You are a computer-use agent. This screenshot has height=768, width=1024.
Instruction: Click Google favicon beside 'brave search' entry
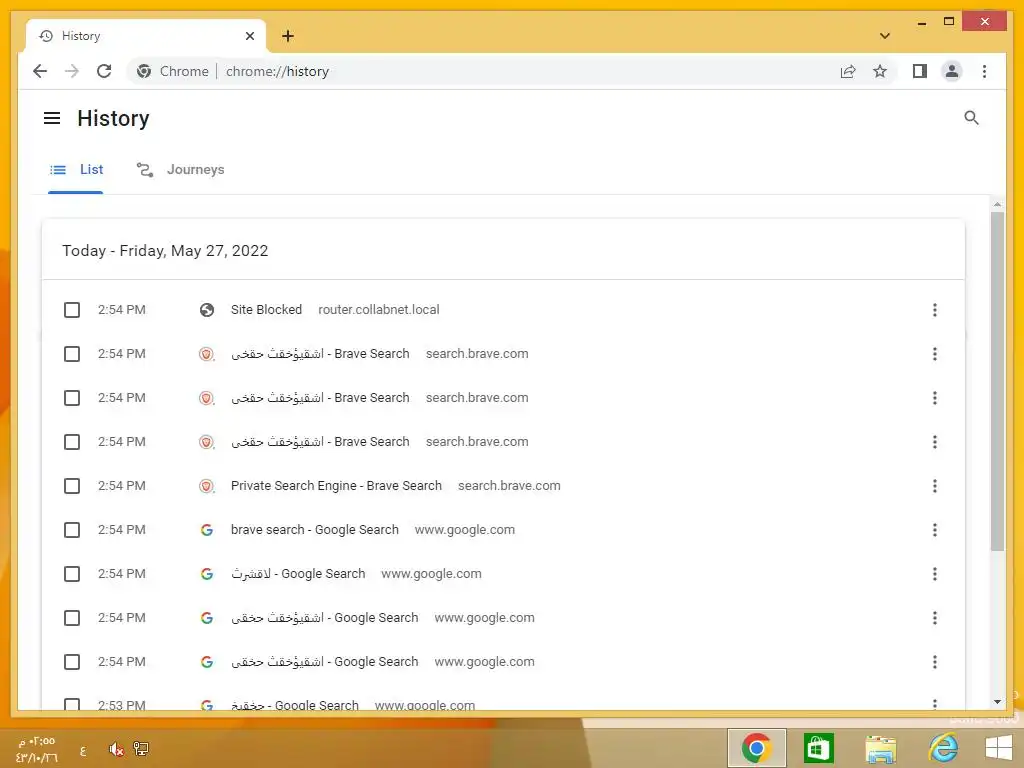[x=206, y=530]
